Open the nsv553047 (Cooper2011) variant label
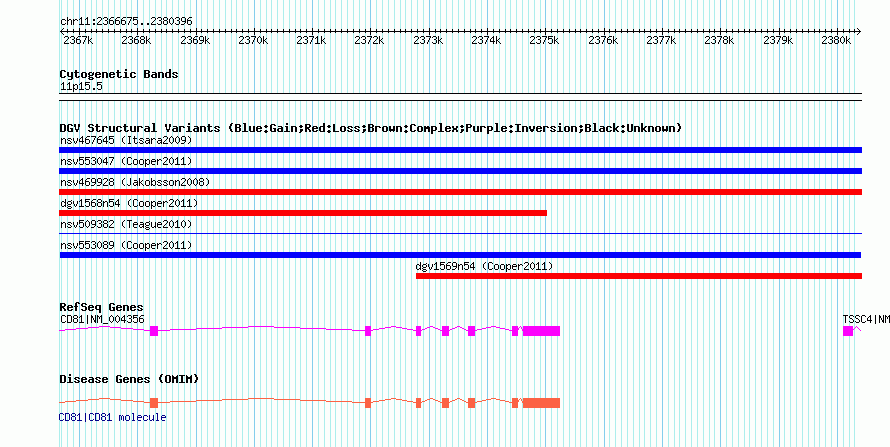 click(126, 162)
